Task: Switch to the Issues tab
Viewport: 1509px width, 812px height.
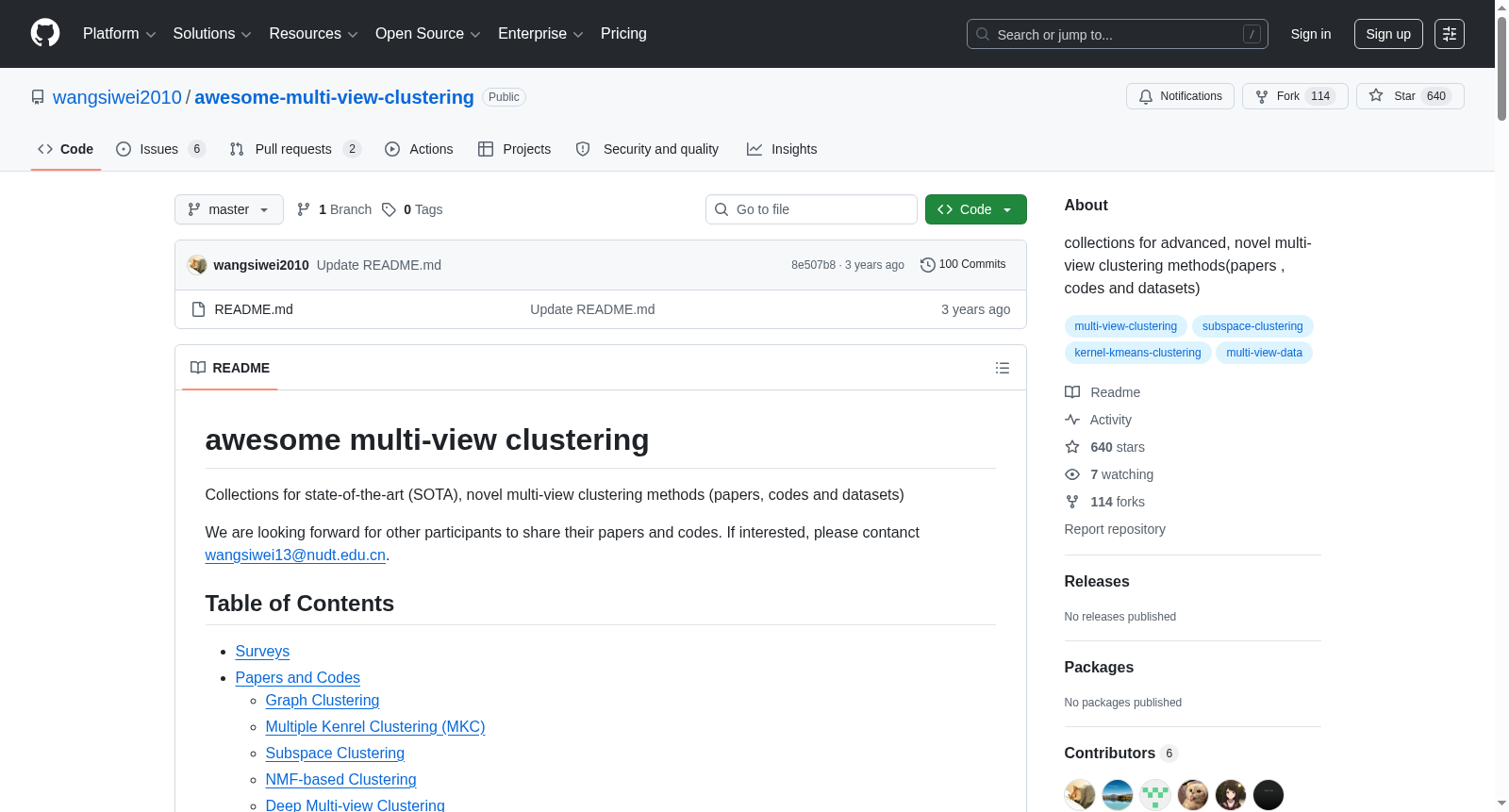Action: click(160, 149)
